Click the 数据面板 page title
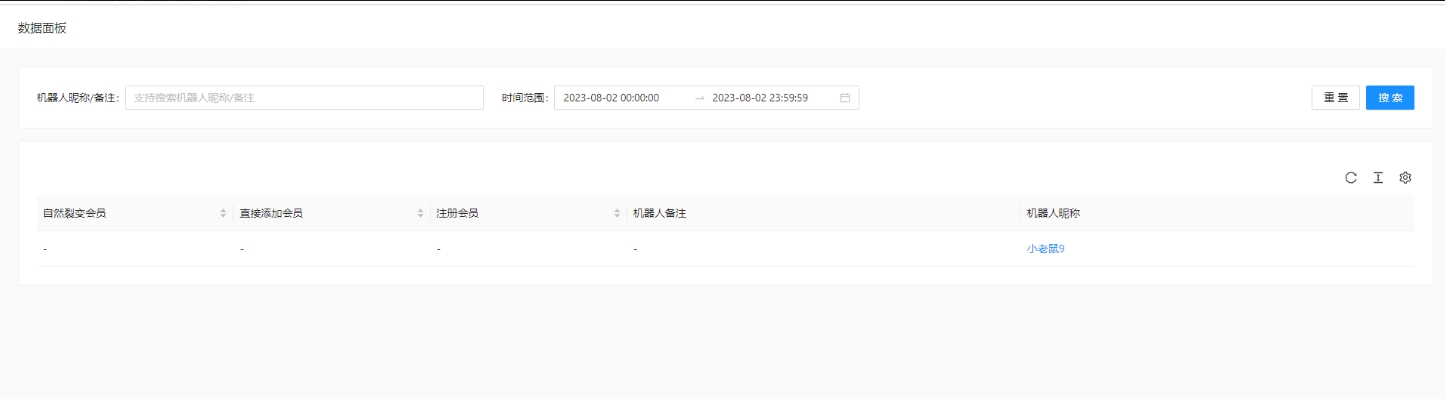 coord(42,28)
